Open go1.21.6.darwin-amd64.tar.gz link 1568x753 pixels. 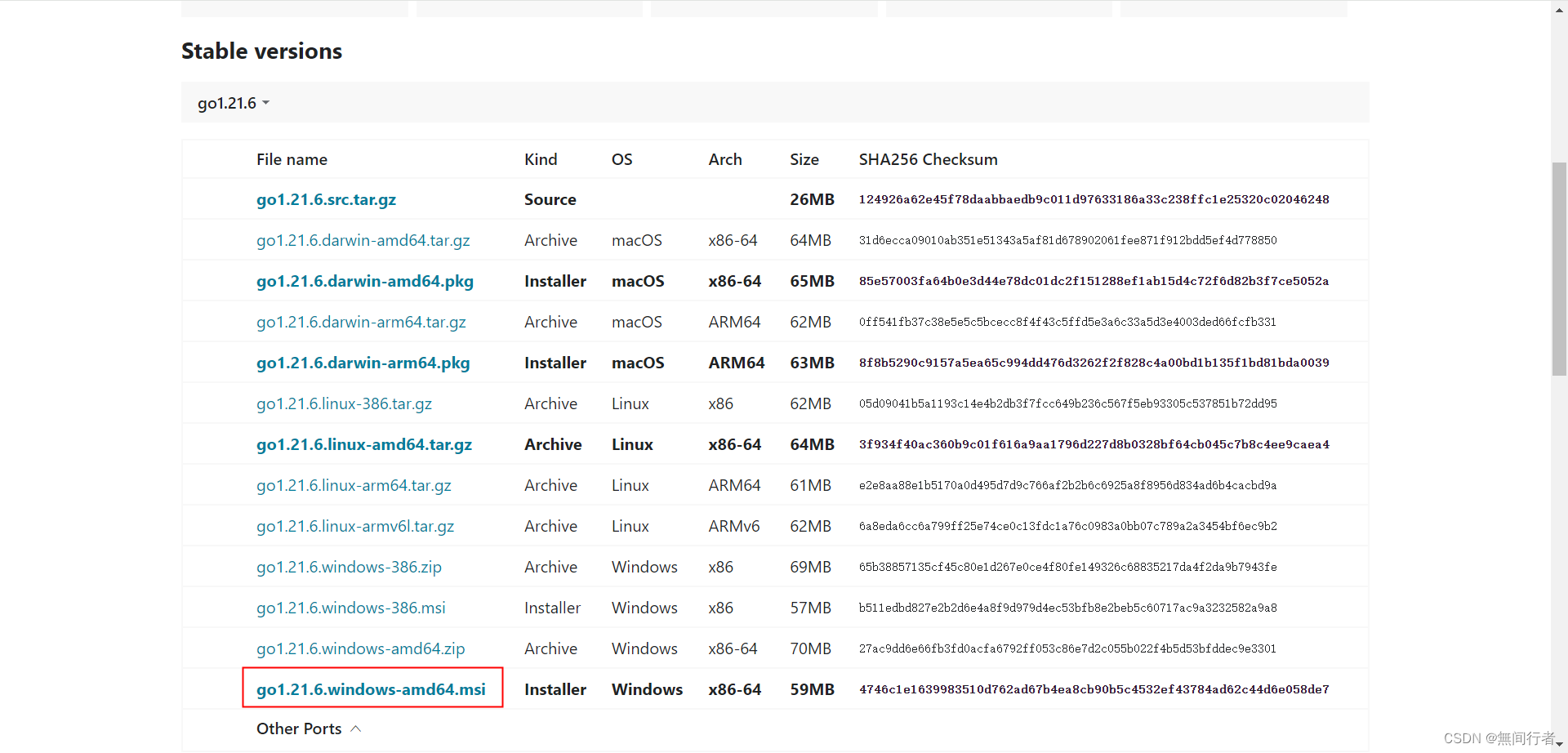pyautogui.click(x=363, y=240)
